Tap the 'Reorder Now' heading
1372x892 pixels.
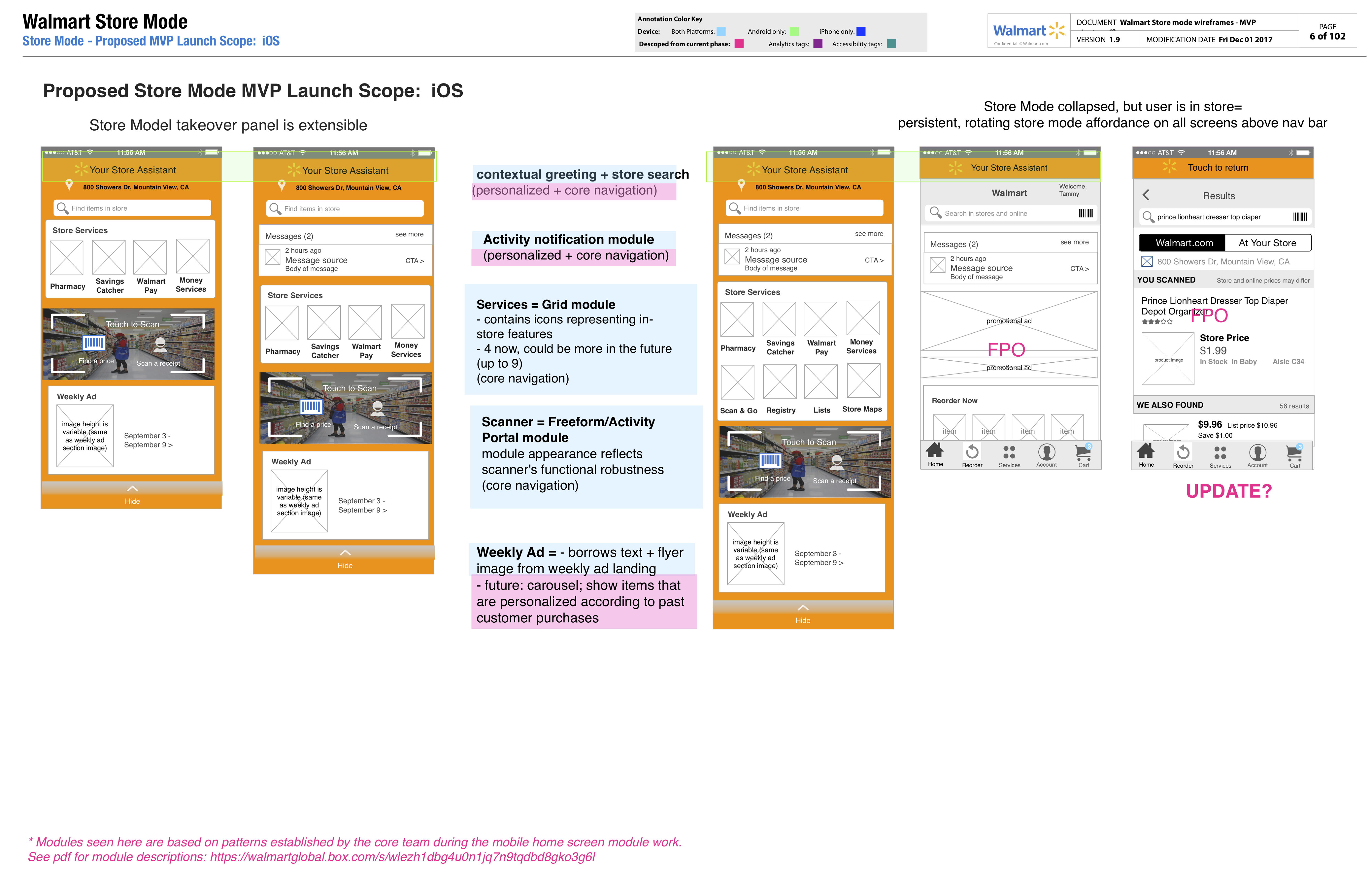[x=954, y=400]
